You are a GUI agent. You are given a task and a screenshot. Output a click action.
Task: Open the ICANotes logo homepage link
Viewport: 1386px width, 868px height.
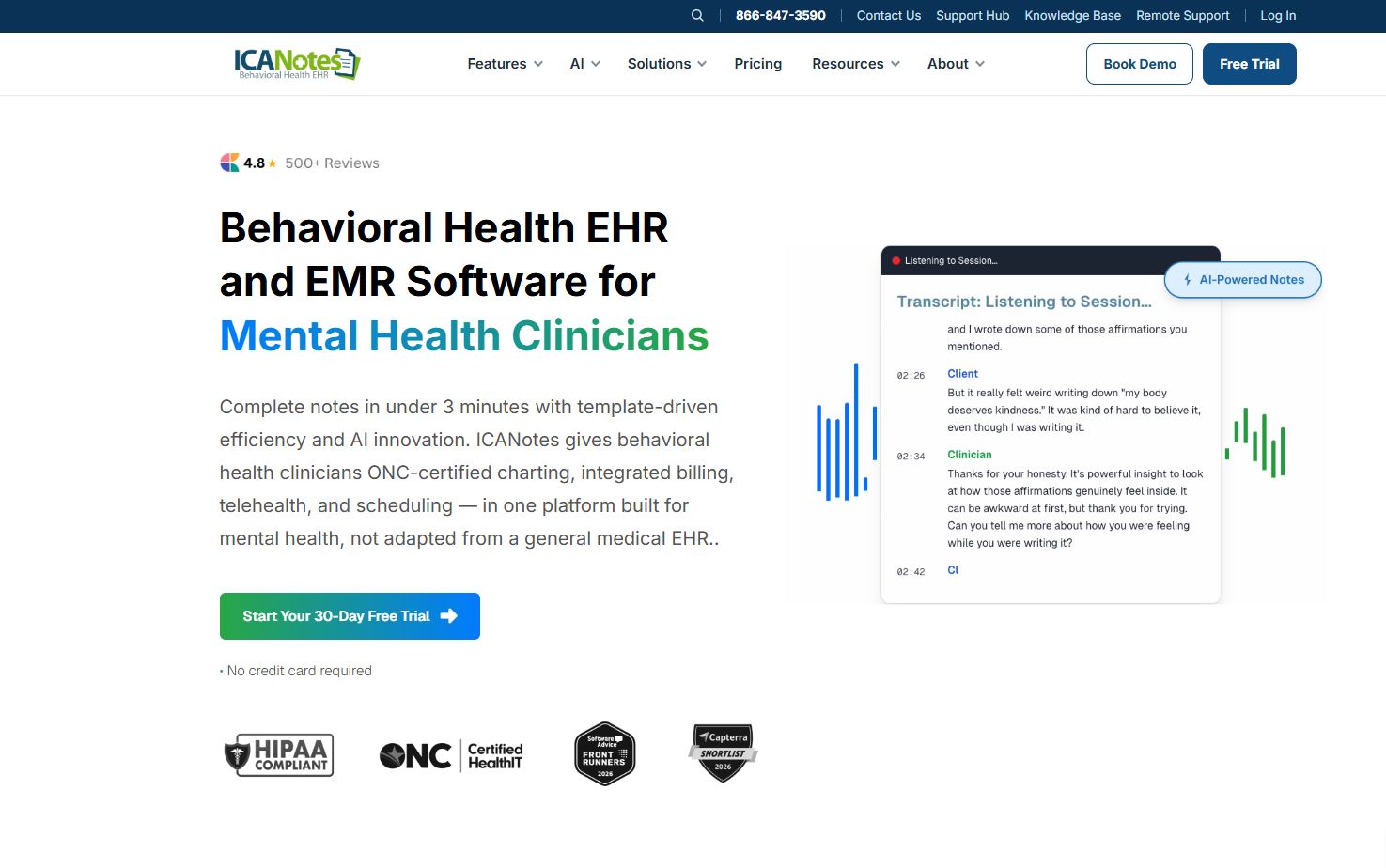297,64
